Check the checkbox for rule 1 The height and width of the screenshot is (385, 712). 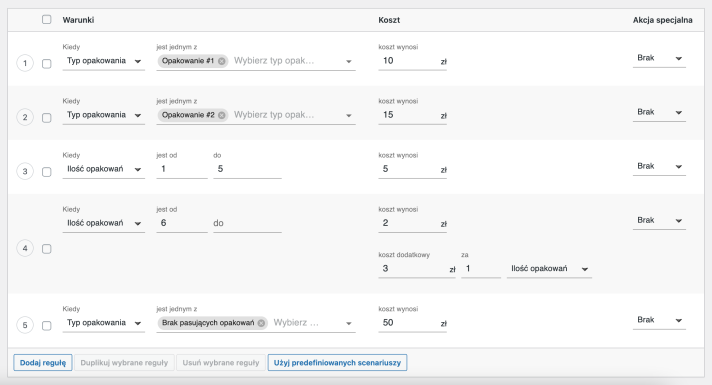click(x=47, y=64)
